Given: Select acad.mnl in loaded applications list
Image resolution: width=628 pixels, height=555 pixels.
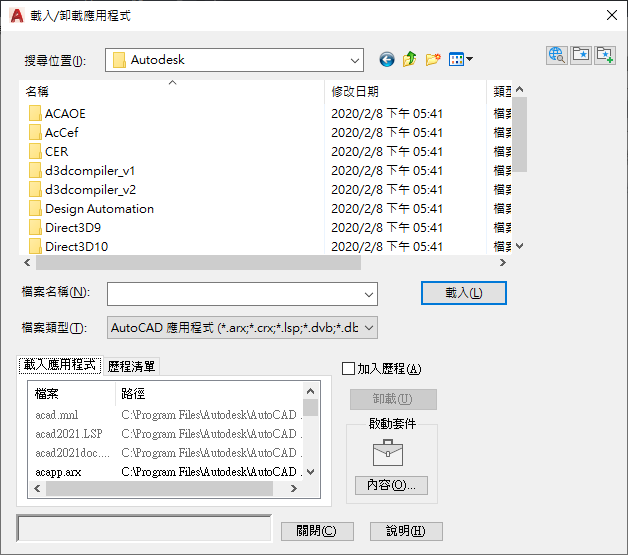Looking at the screenshot, I should (x=56, y=415).
